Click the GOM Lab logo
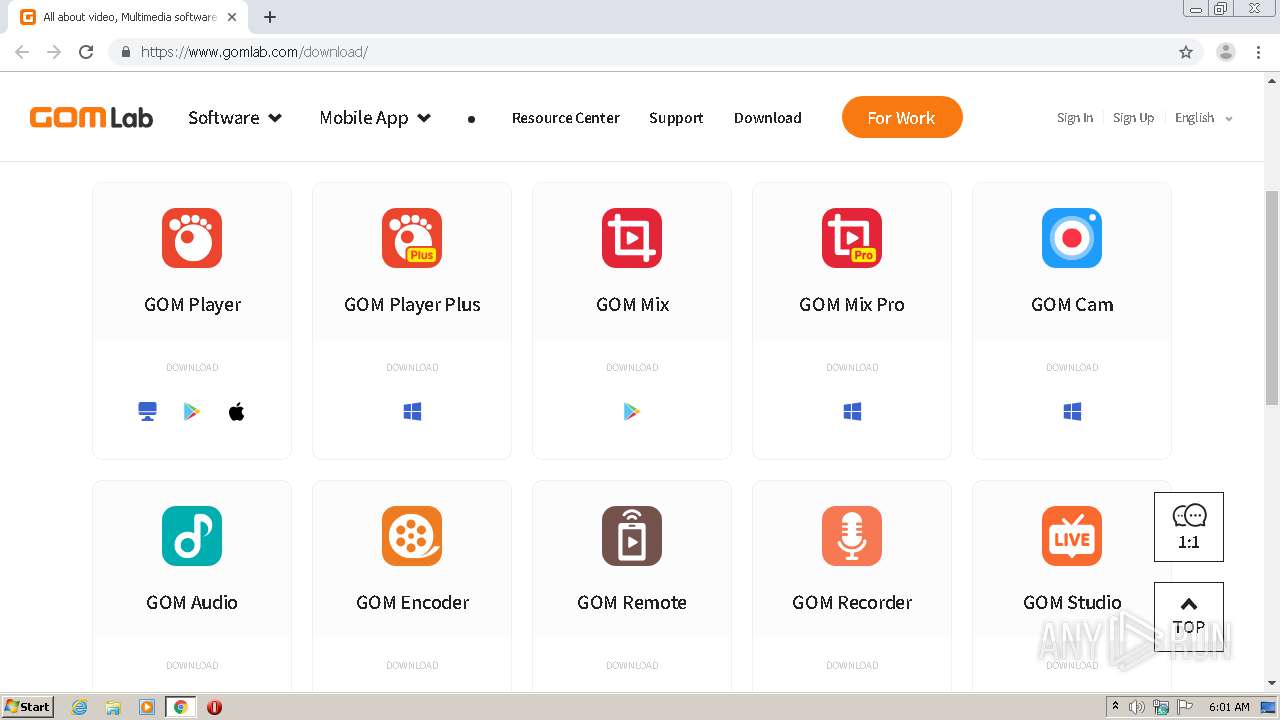The image size is (1280, 720). tap(91, 118)
